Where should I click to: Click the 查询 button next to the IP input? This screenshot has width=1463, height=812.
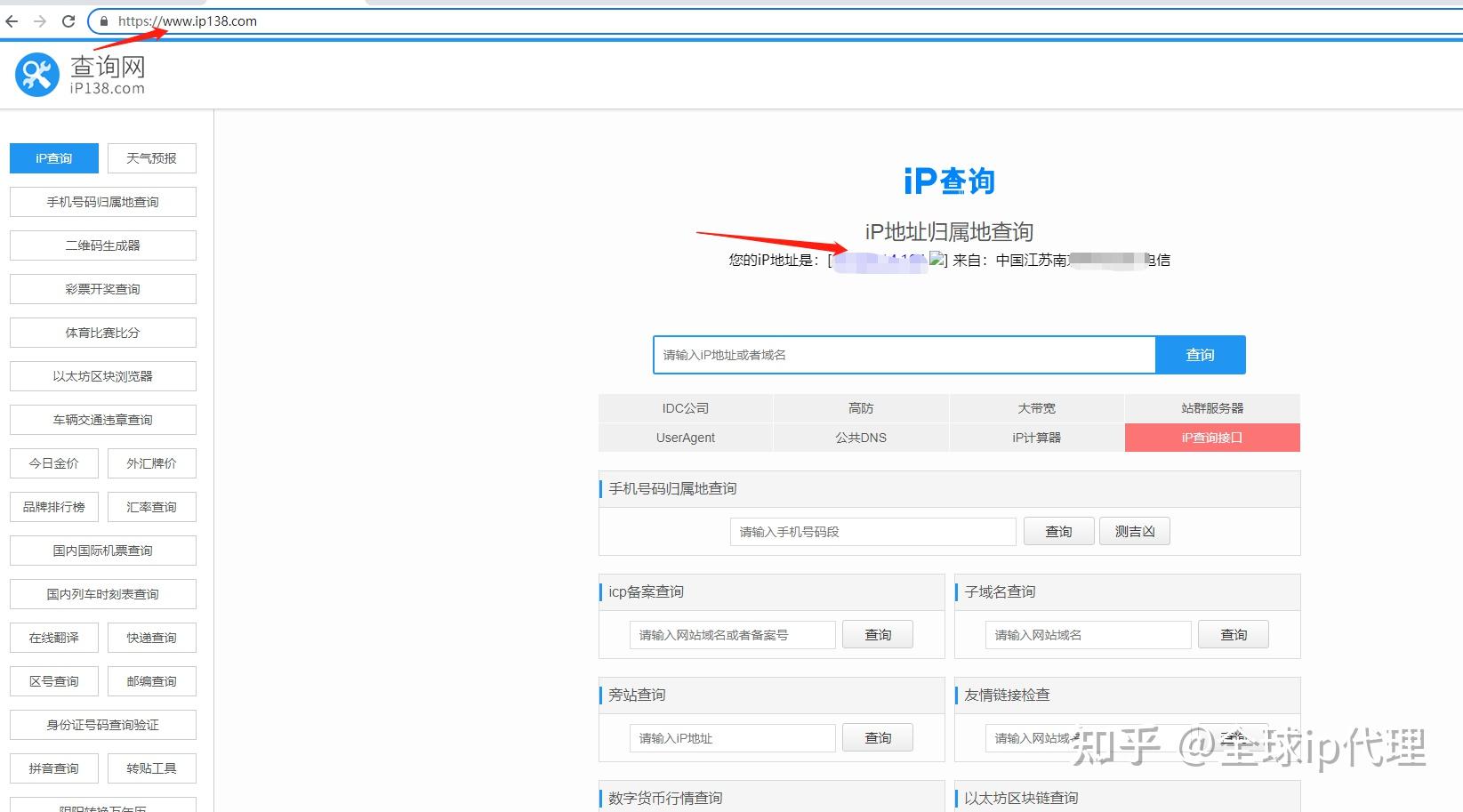click(1201, 354)
